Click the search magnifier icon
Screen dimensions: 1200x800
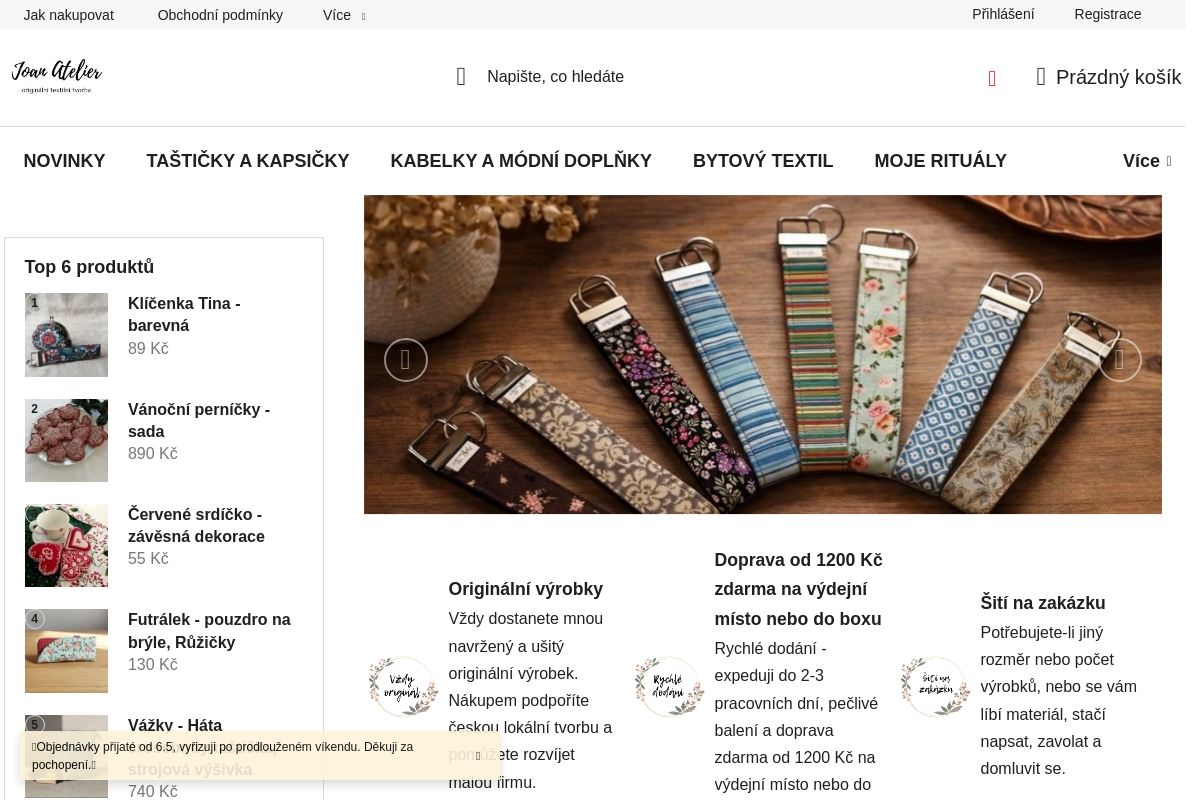[461, 77]
